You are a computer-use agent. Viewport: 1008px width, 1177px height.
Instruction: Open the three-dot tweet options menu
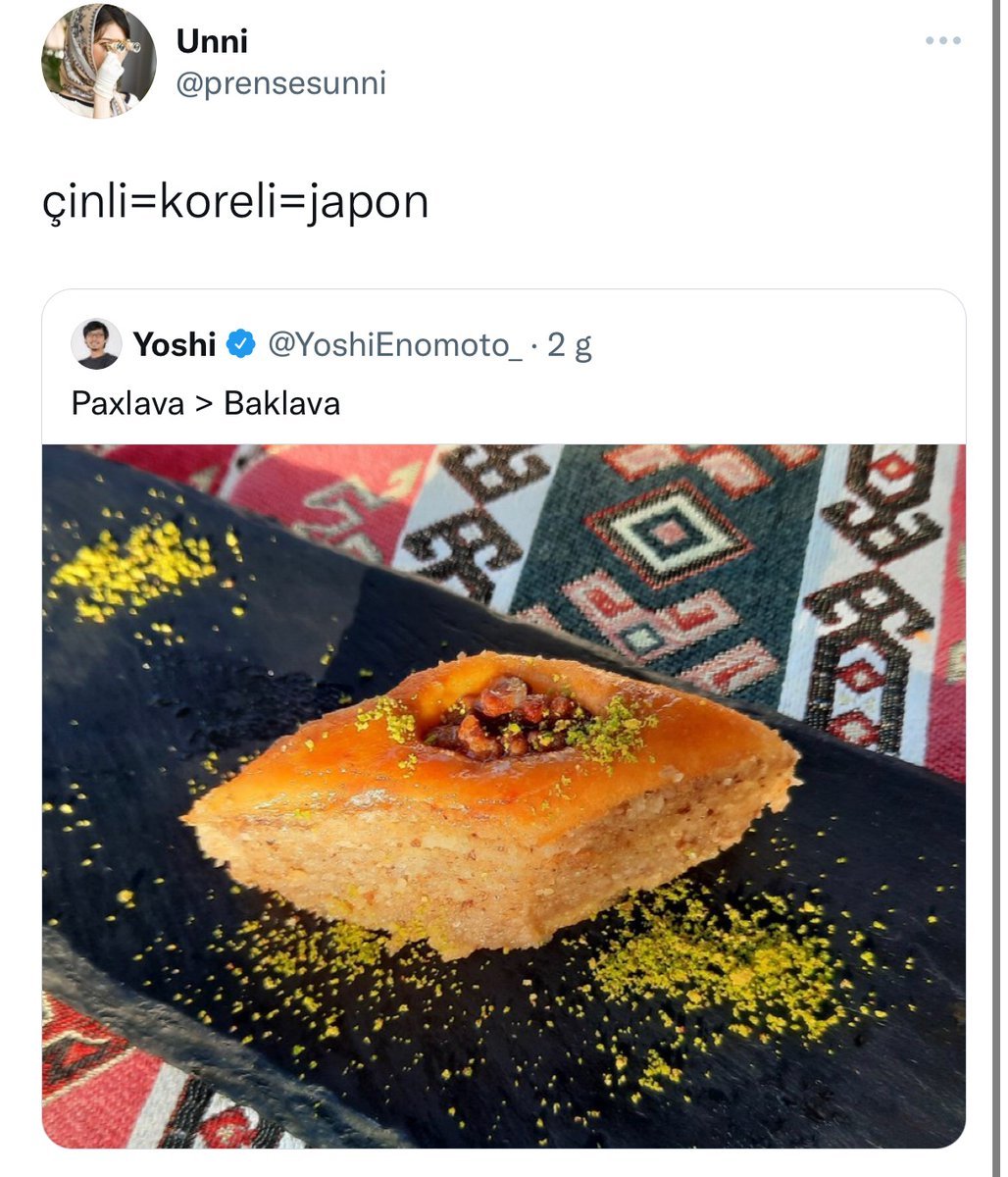click(x=943, y=41)
